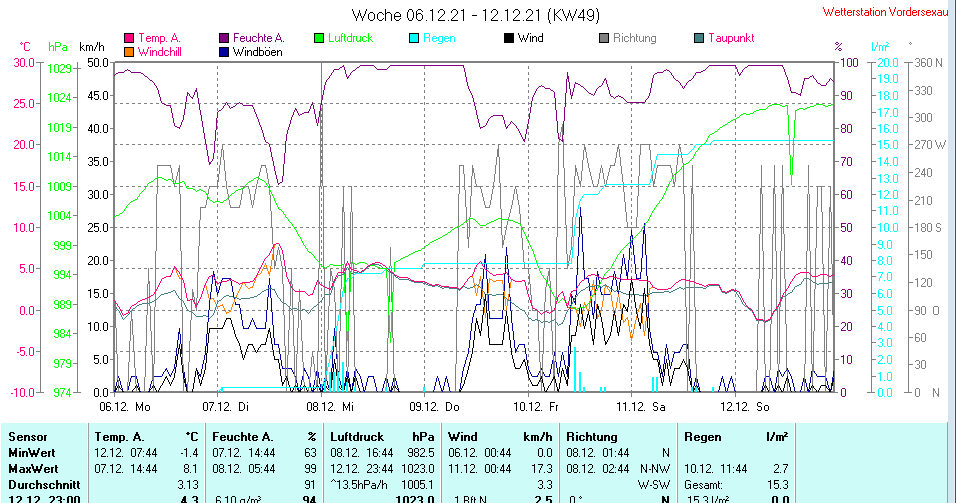Screen dimensions: 956x503
Task: Click the pink Temp. A. legend square
Action: pos(129,38)
